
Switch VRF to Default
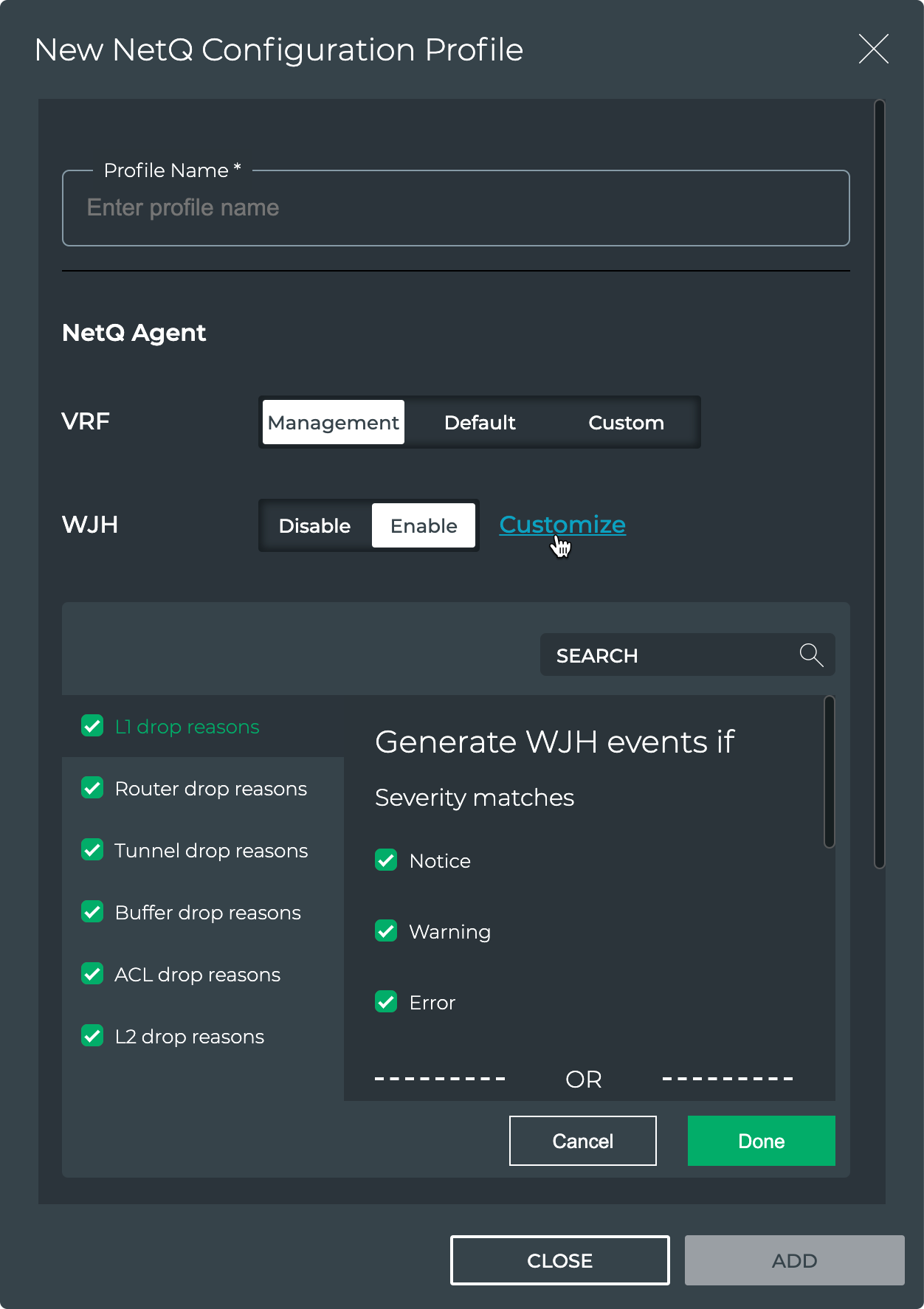[480, 422]
